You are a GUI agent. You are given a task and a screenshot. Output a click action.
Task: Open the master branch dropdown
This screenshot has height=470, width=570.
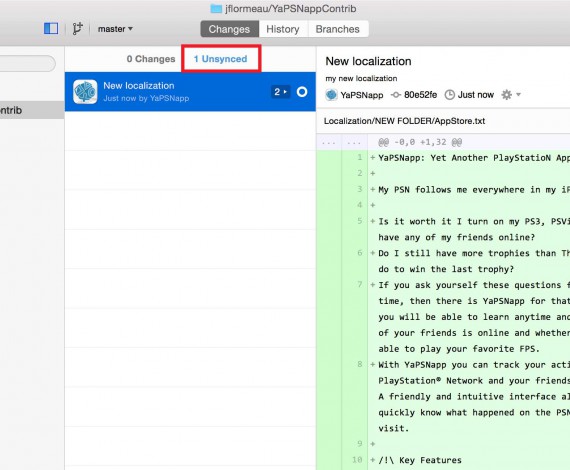click(x=115, y=29)
